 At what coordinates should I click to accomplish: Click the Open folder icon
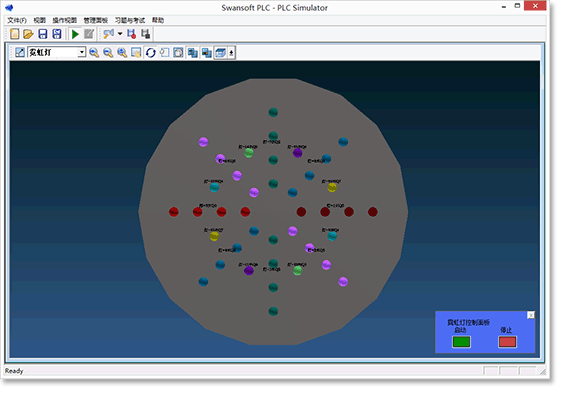tap(28, 34)
